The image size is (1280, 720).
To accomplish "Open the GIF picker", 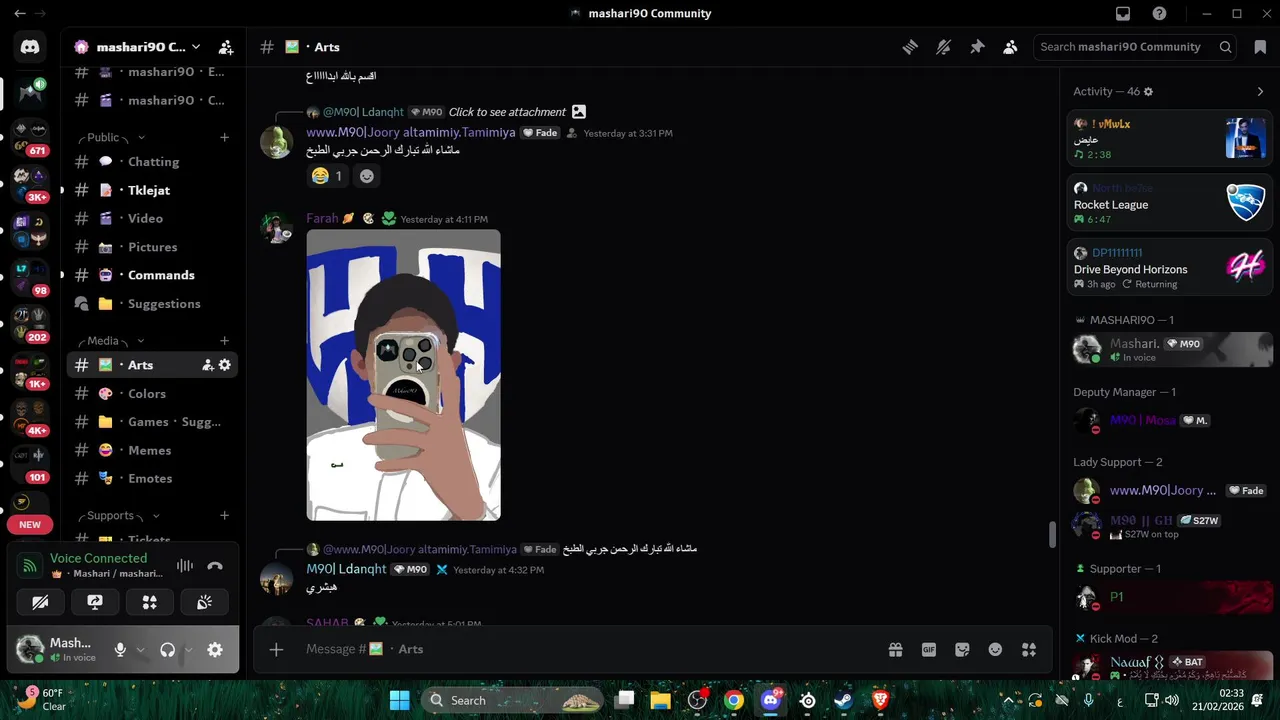I will [x=929, y=649].
